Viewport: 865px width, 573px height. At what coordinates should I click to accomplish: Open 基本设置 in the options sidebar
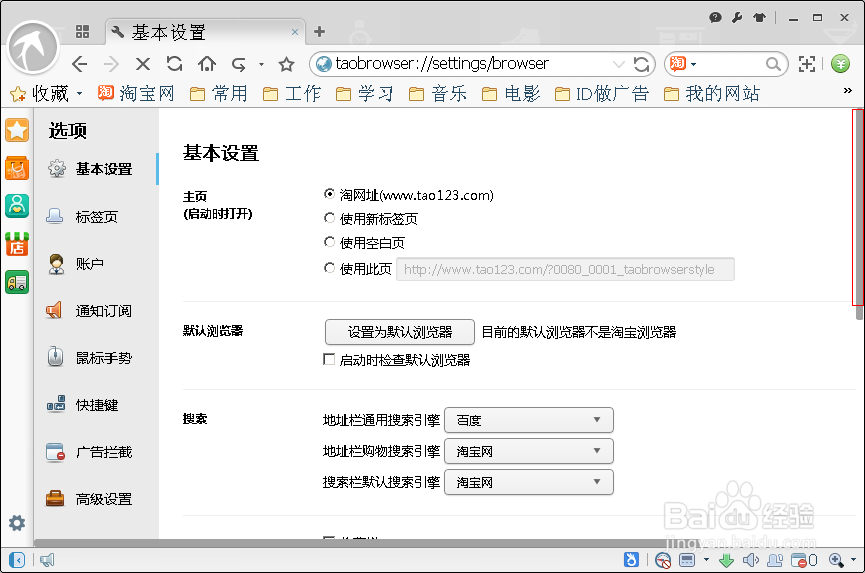(97, 169)
